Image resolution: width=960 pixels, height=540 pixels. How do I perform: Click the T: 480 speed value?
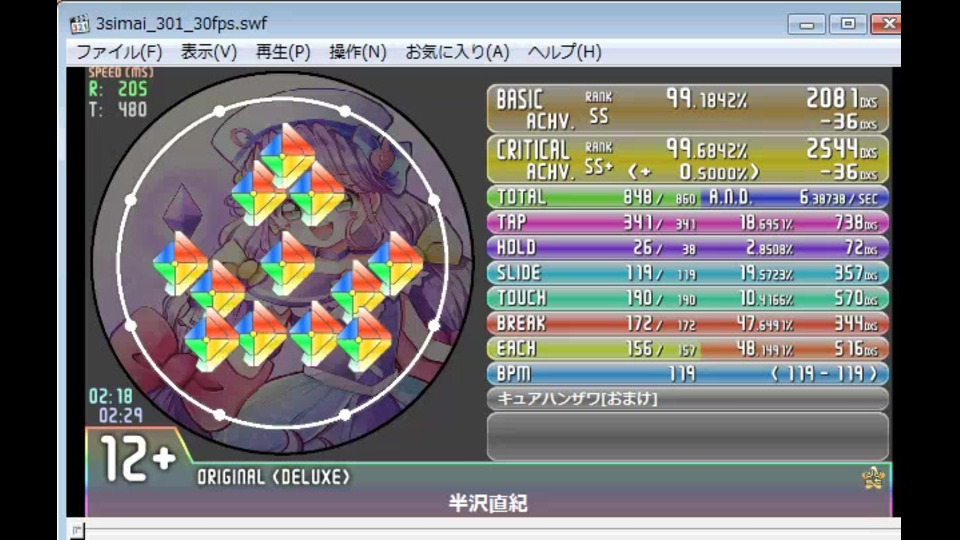pyautogui.click(x=118, y=110)
